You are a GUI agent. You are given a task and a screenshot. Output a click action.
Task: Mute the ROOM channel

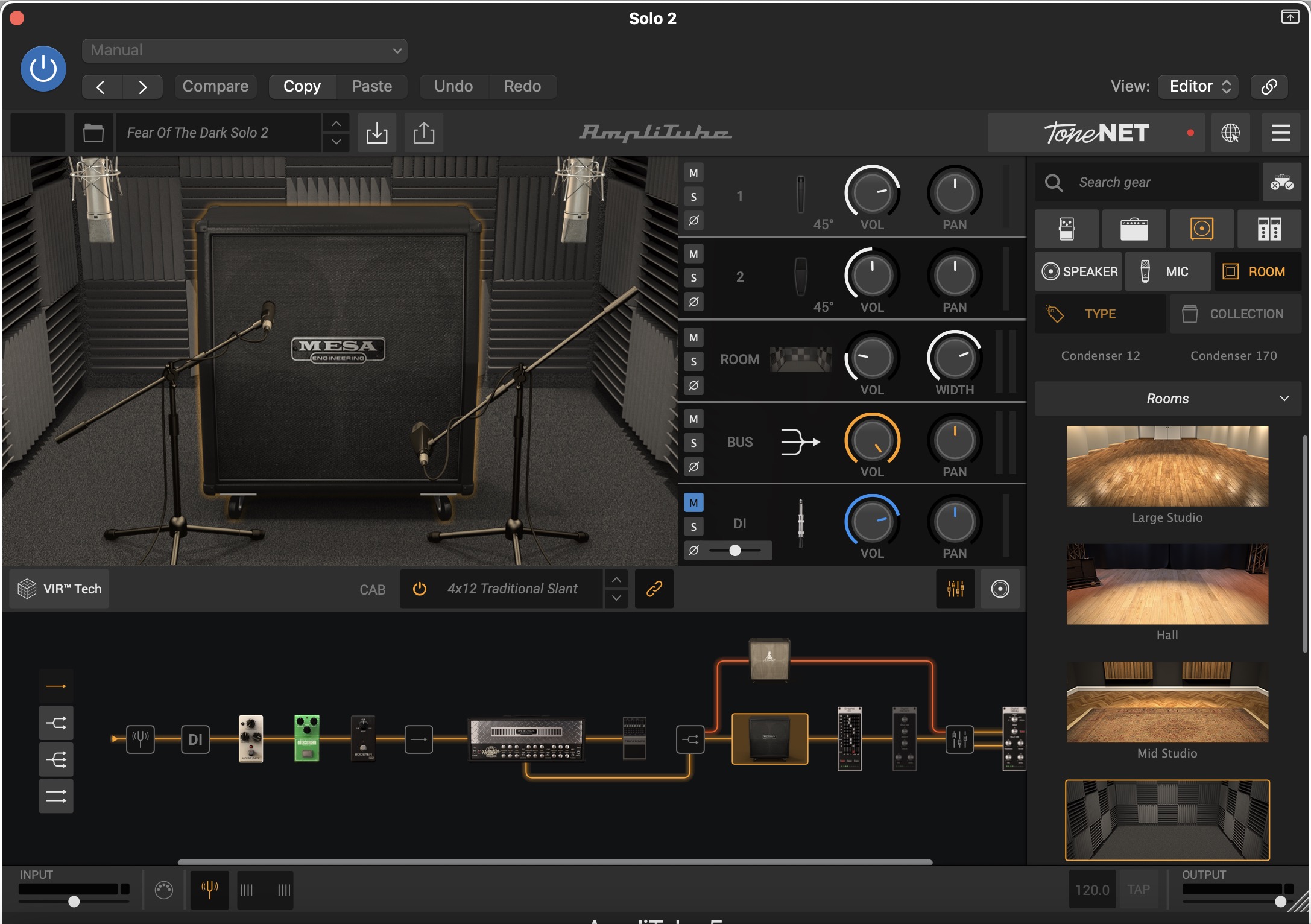tap(693, 338)
